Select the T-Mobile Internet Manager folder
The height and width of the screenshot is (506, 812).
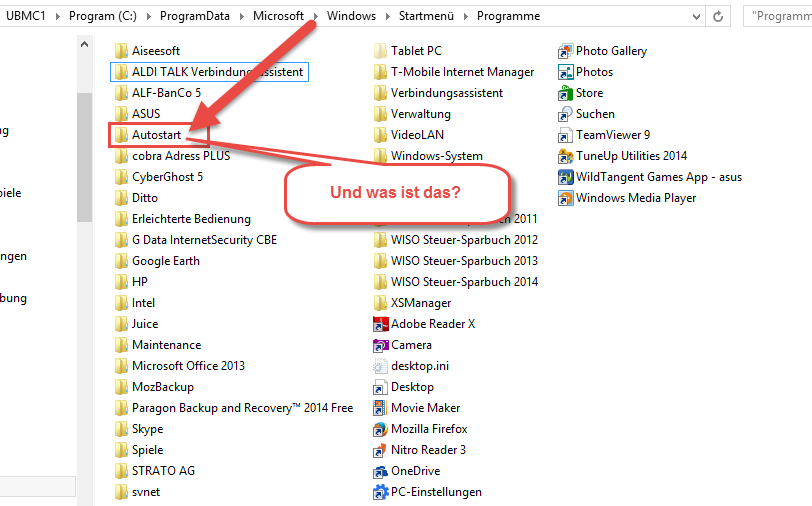[x=454, y=72]
